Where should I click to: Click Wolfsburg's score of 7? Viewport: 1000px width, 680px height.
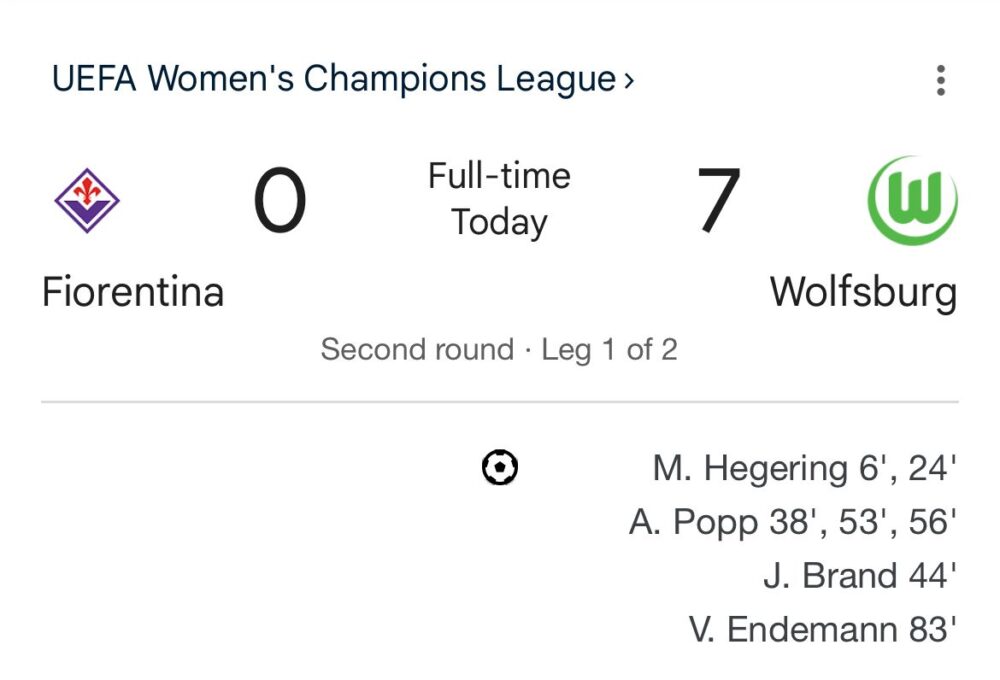click(719, 201)
